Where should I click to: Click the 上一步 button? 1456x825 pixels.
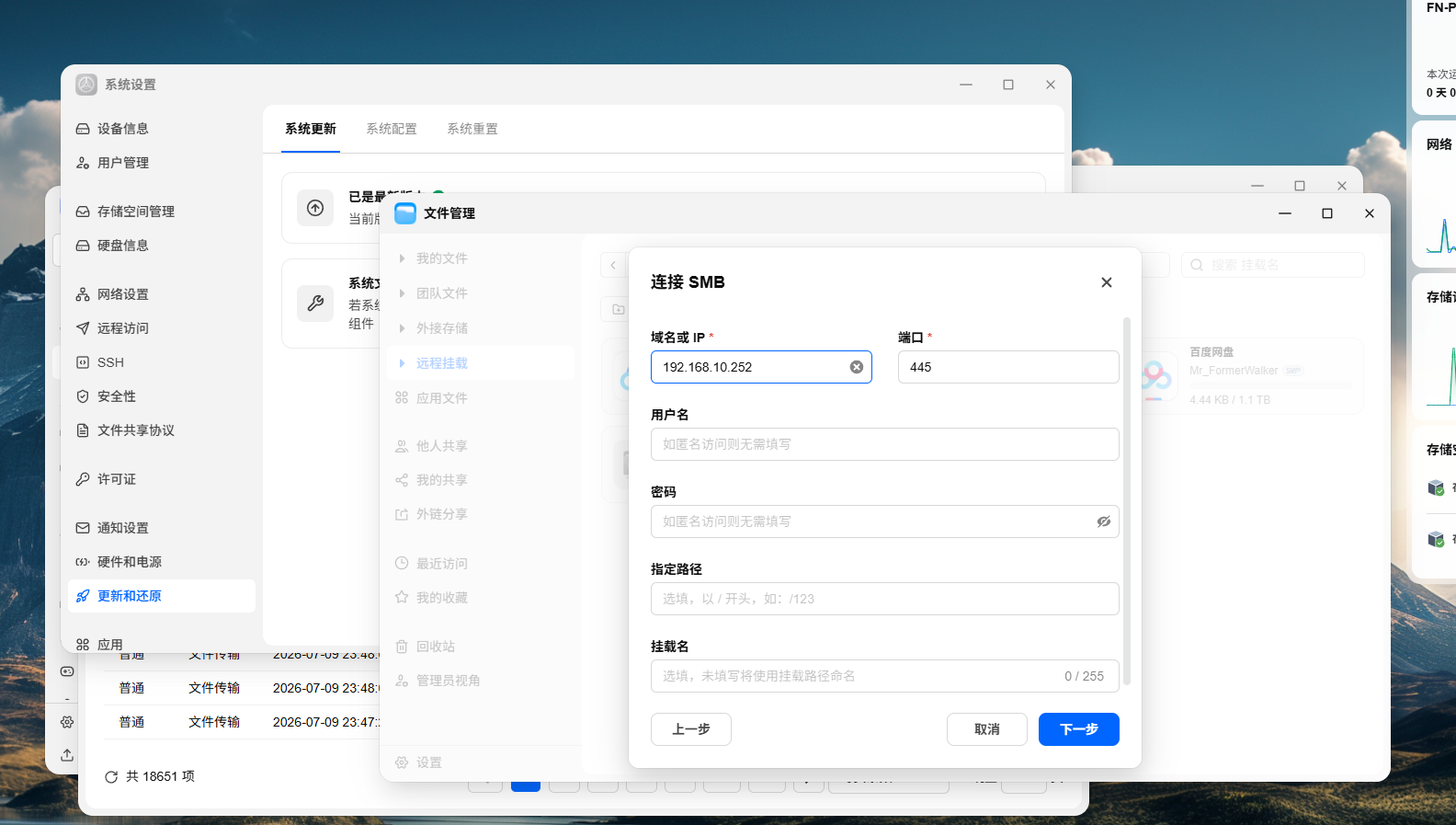point(691,729)
